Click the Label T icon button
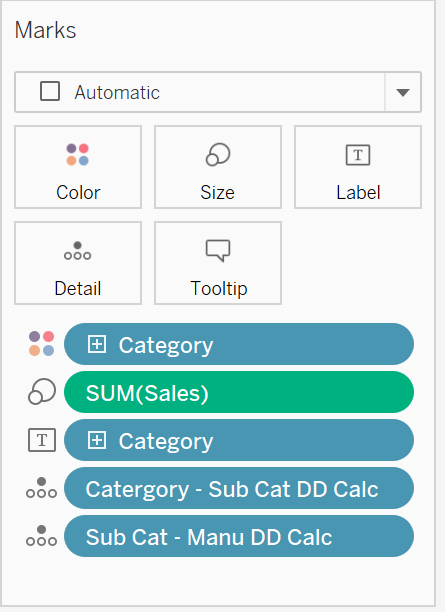The height and width of the screenshot is (612, 445). (x=358, y=167)
